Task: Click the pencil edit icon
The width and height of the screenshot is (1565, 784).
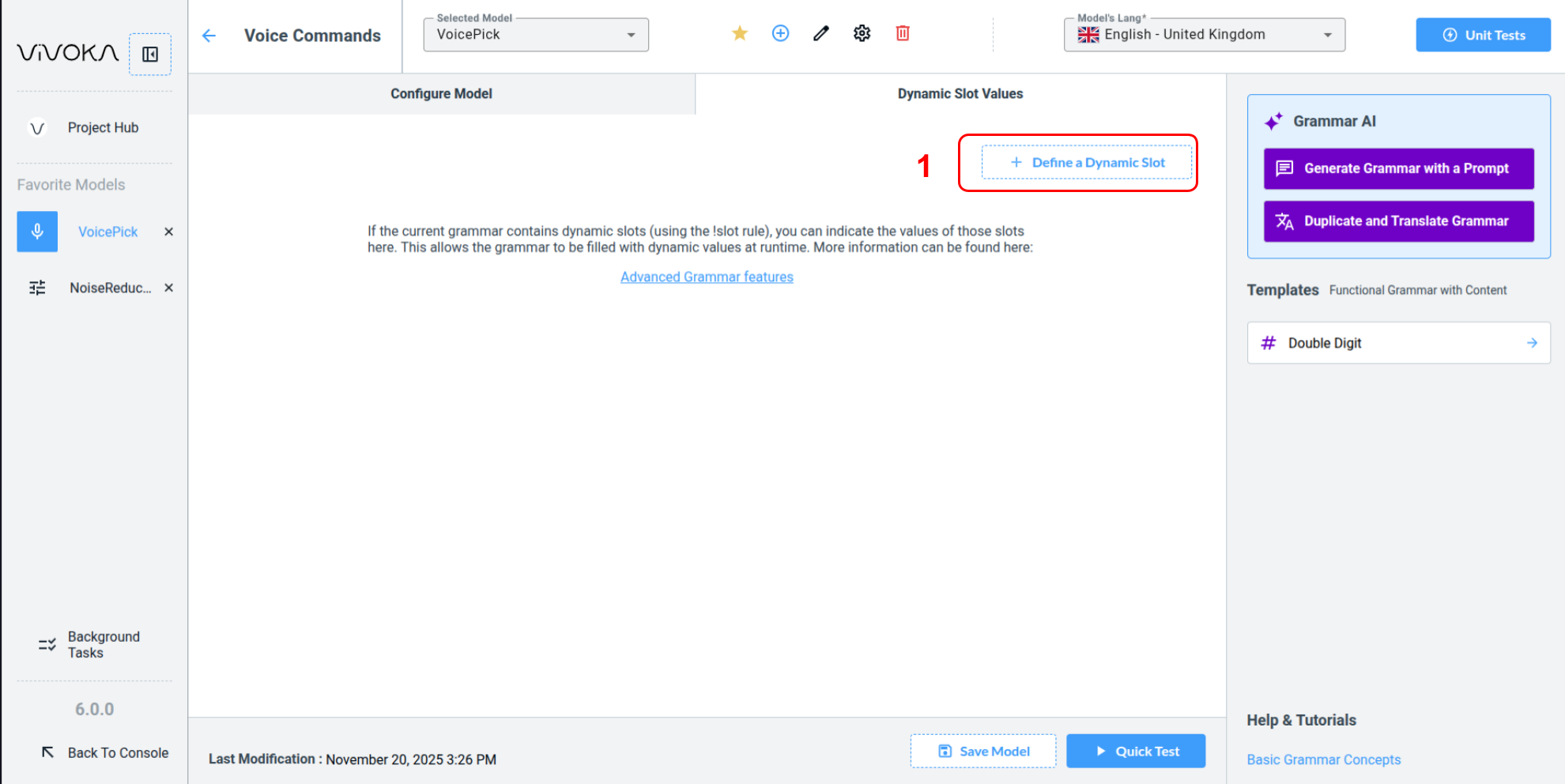Action: pos(821,33)
